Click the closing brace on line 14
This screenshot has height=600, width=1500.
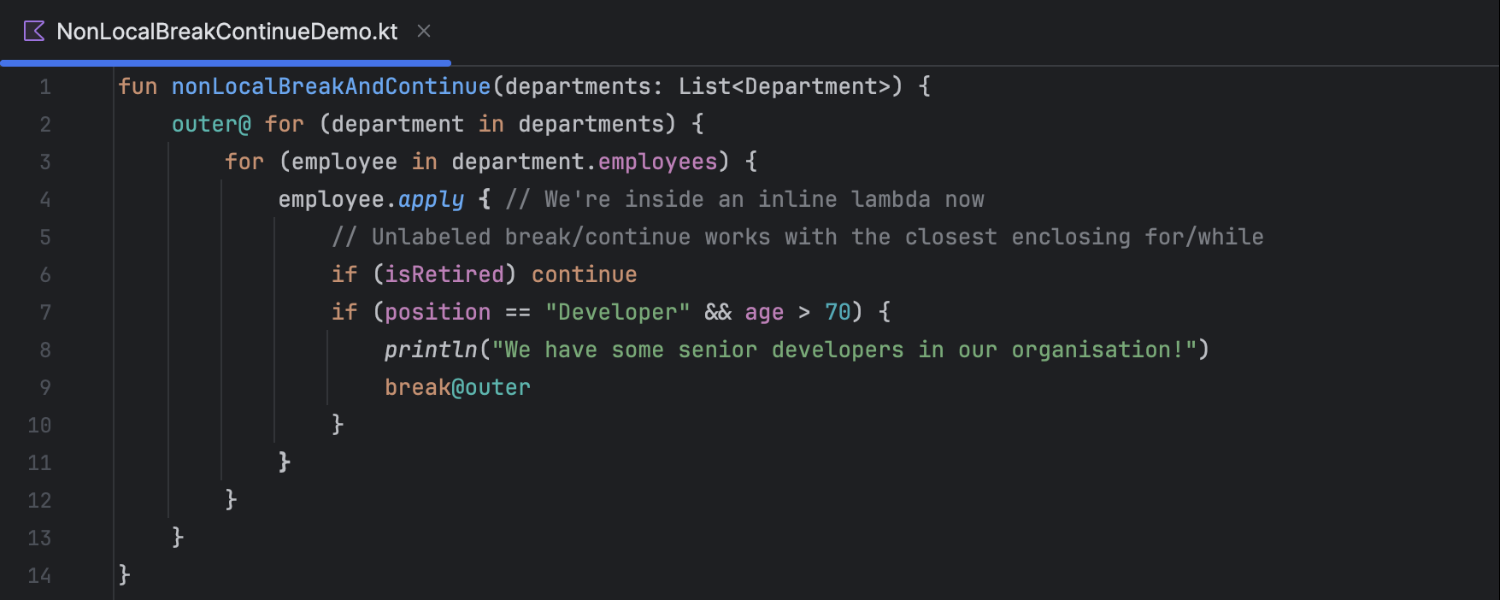pyautogui.click(x=122, y=575)
